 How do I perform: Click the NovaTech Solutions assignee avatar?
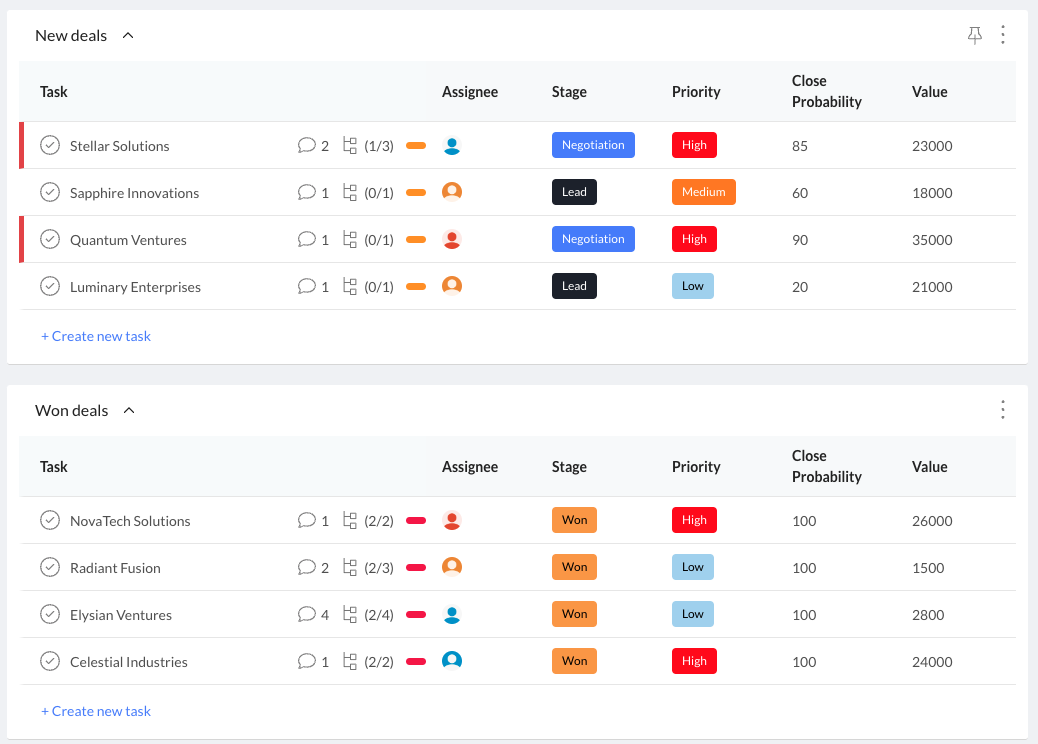(x=452, y=520)
